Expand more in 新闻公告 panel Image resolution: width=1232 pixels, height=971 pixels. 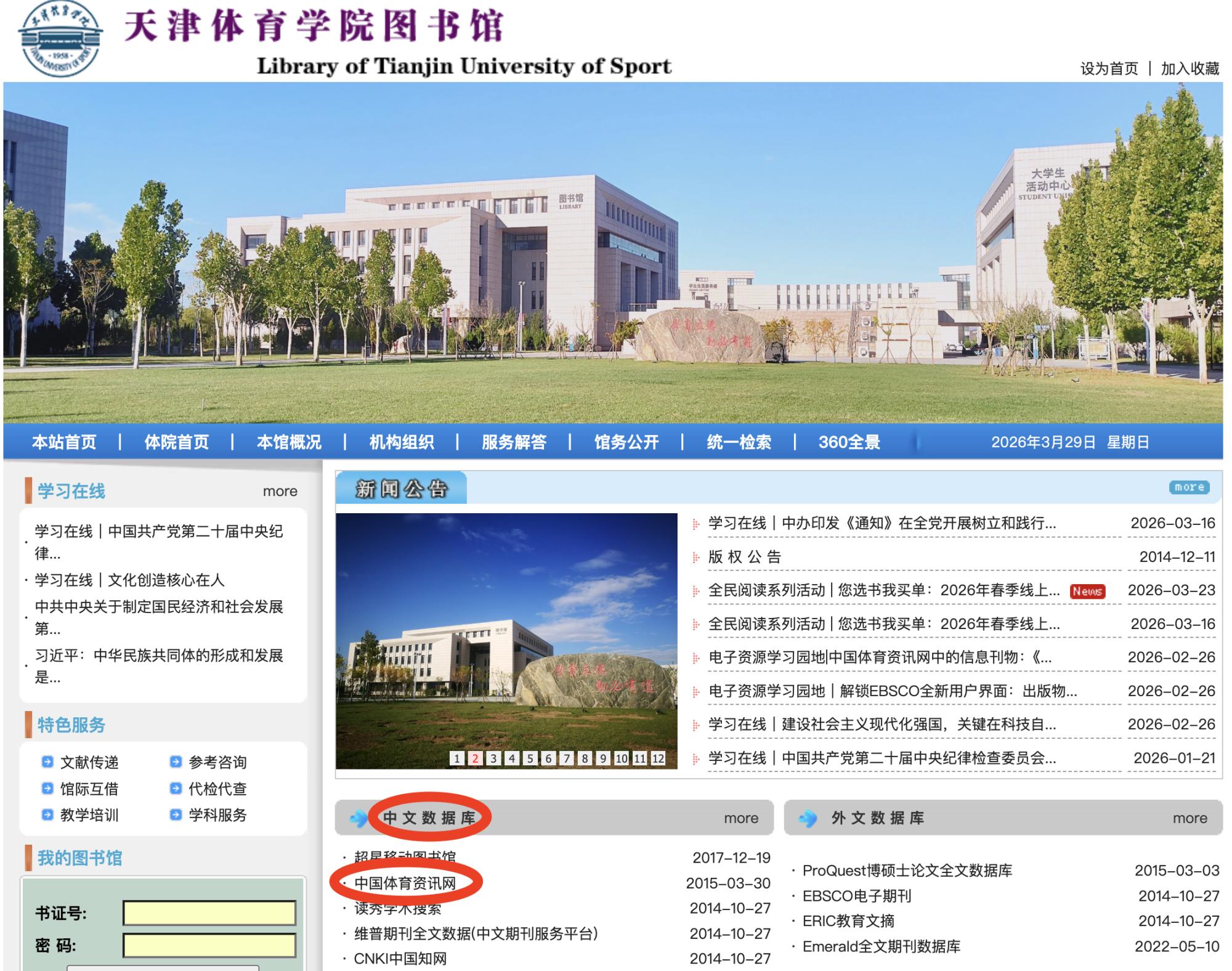1189,487
